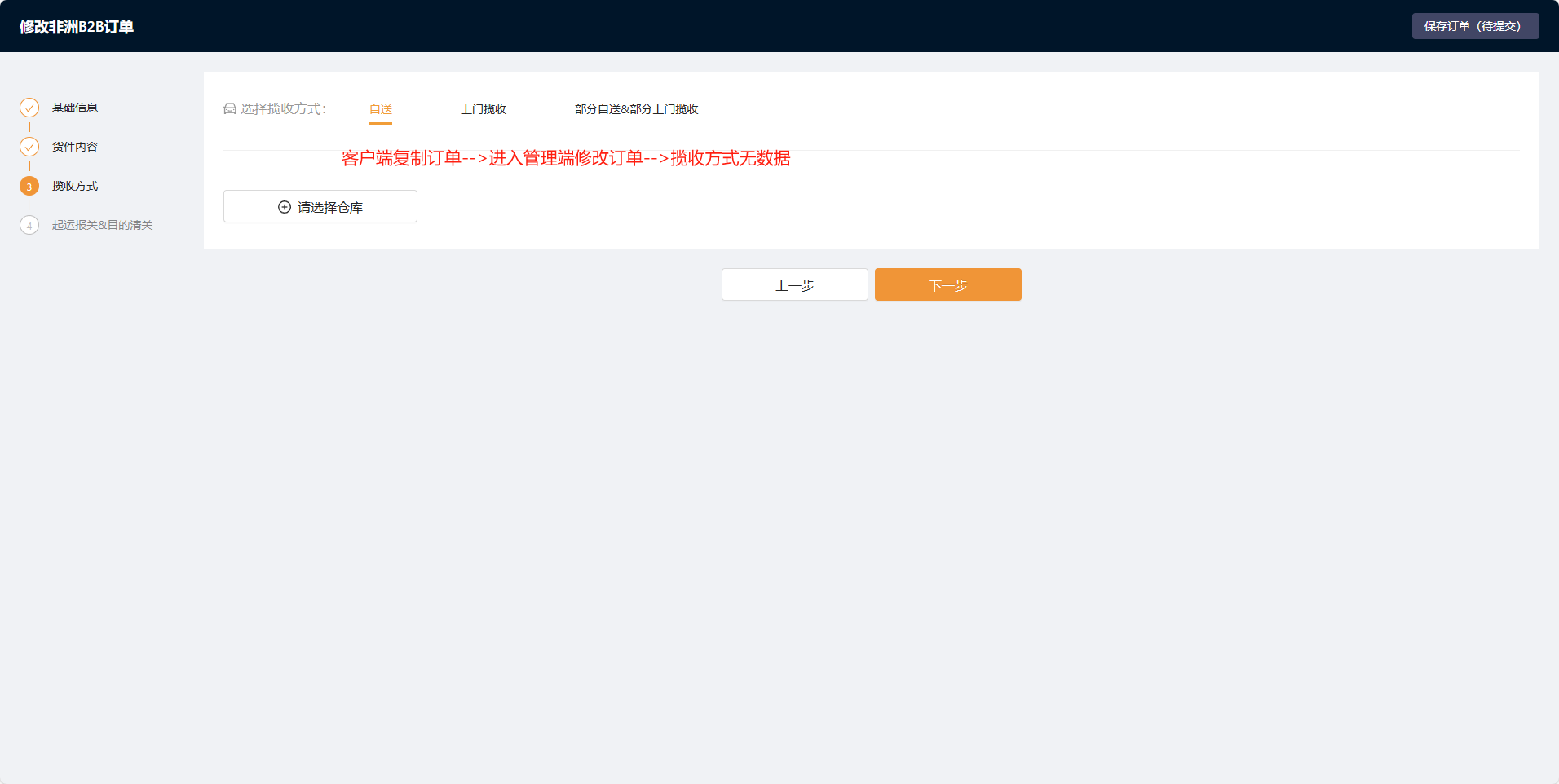
Task: Click the checkmark icon for 基础信息 step
Action: point(29,108)
